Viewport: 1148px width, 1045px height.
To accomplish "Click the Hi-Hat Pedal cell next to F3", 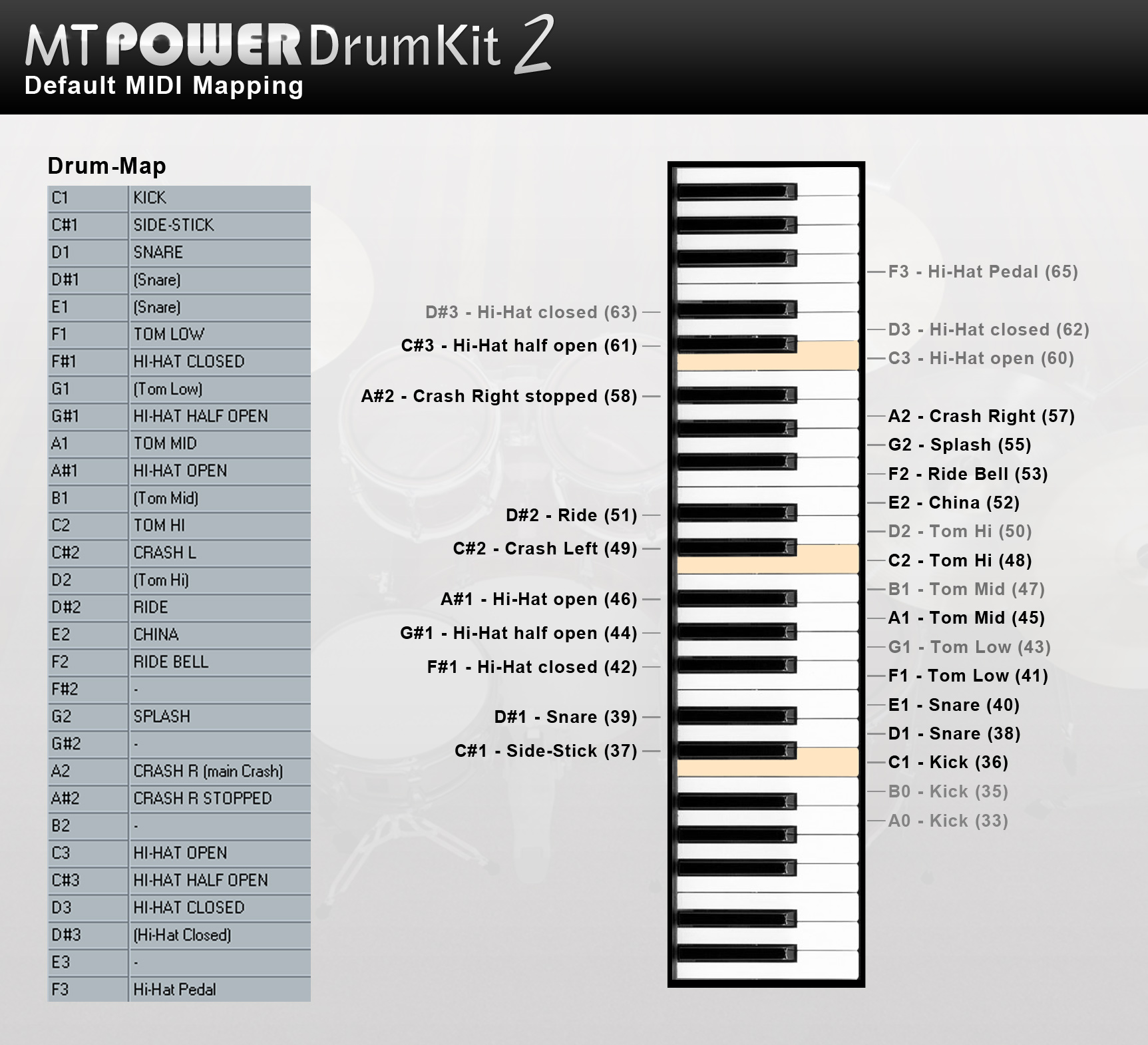I will (220, 989).
